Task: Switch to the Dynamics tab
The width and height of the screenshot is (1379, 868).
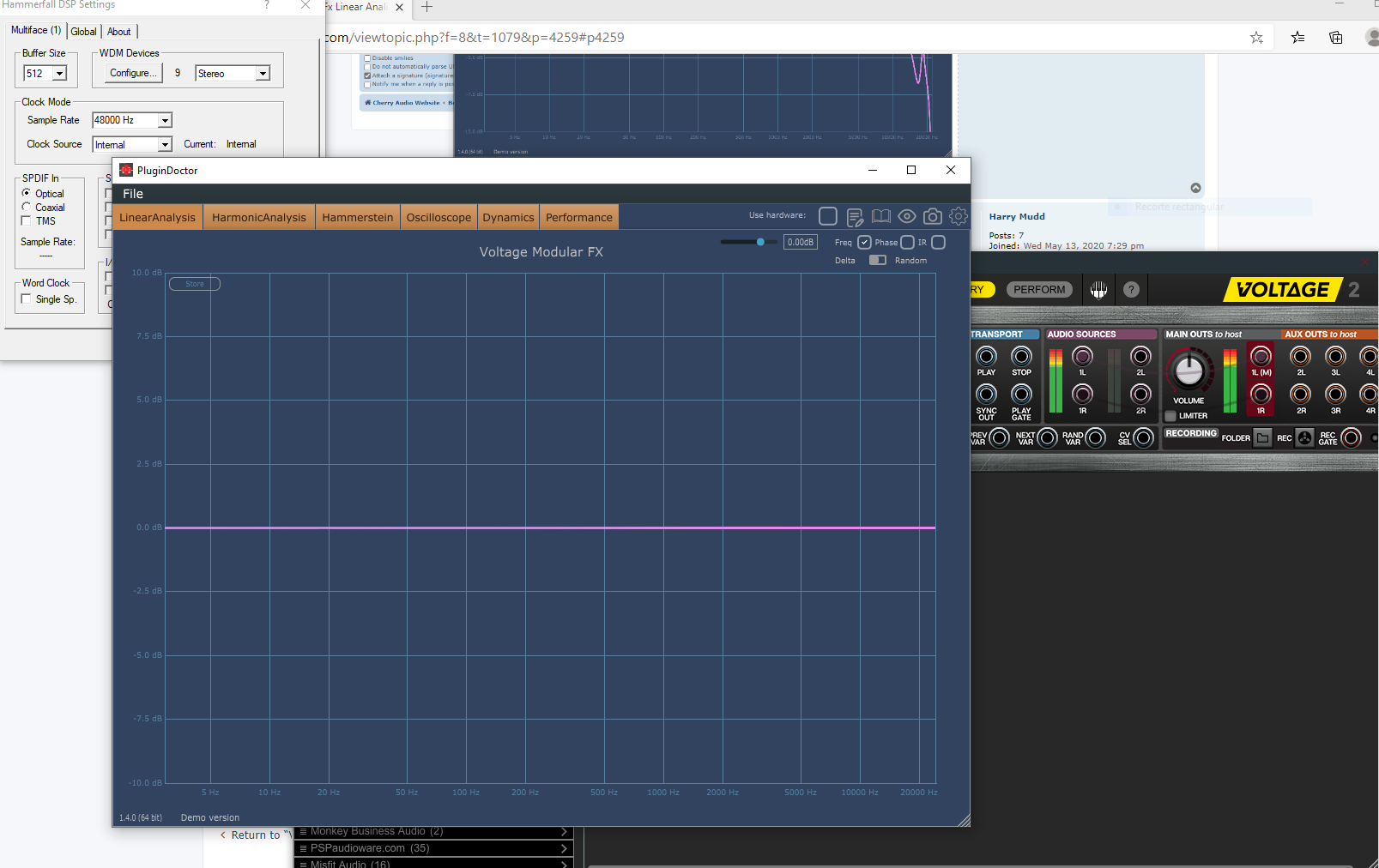Action: (x=508, y=217)
